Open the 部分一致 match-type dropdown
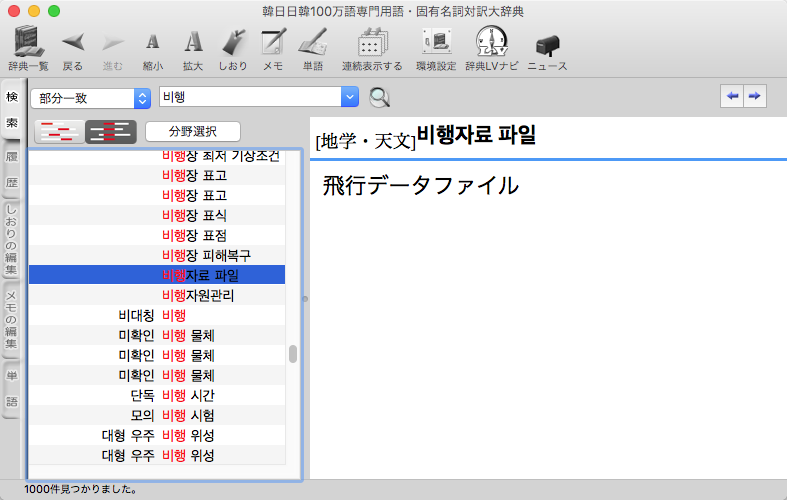The image size is (787, 500). pos(91,98)
